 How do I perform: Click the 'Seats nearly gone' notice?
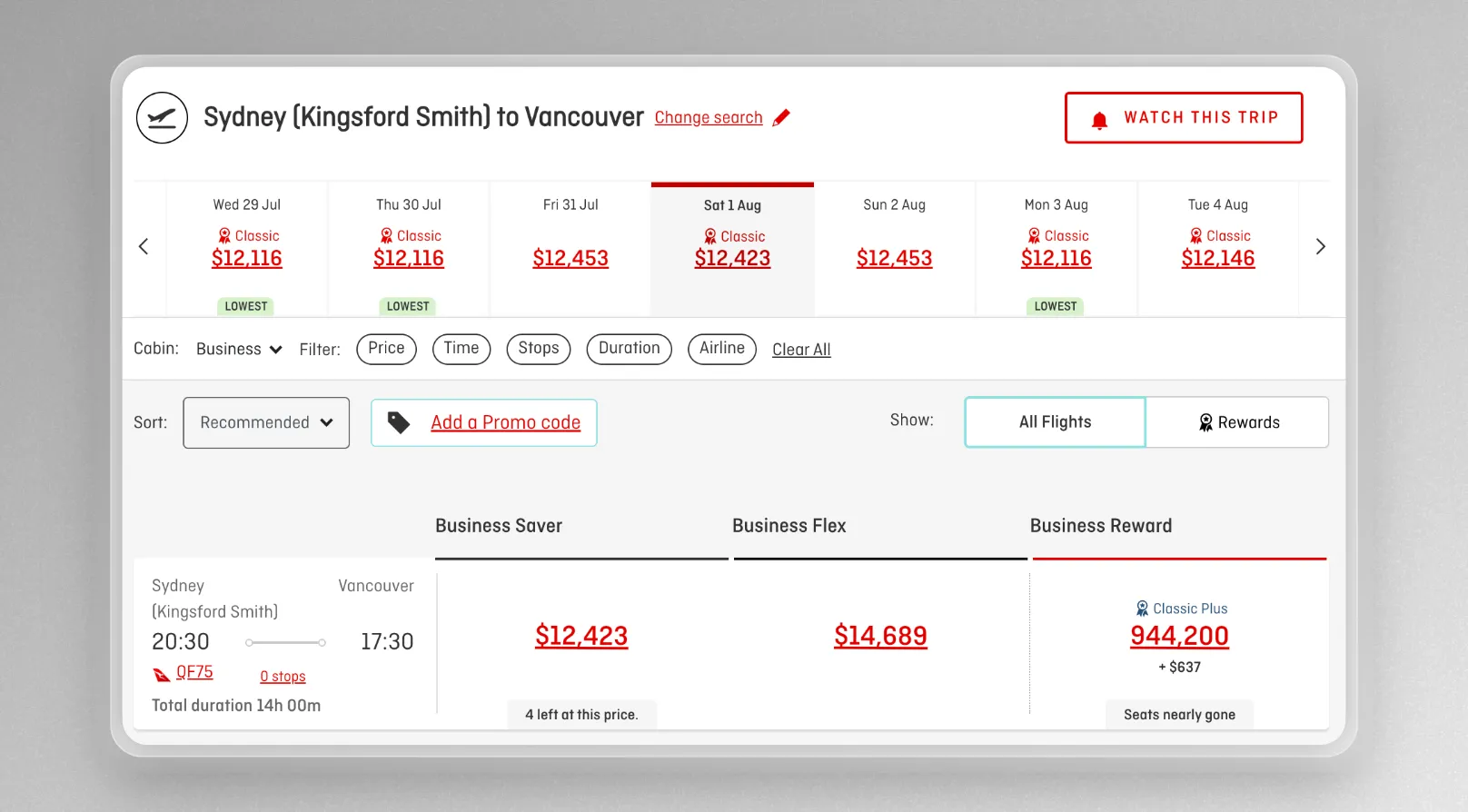point(1179,715)
